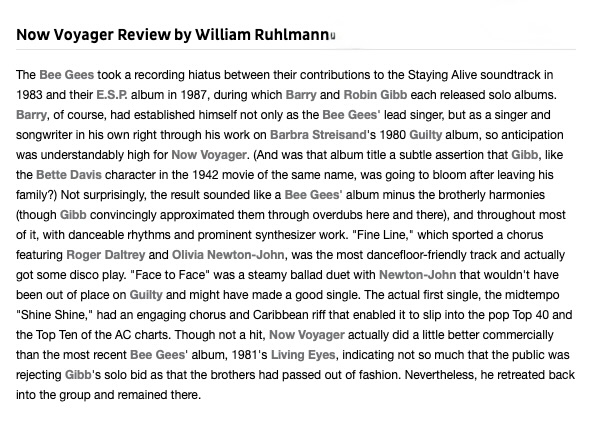Open Gibb link after 'rejecting'

[78, 375]
